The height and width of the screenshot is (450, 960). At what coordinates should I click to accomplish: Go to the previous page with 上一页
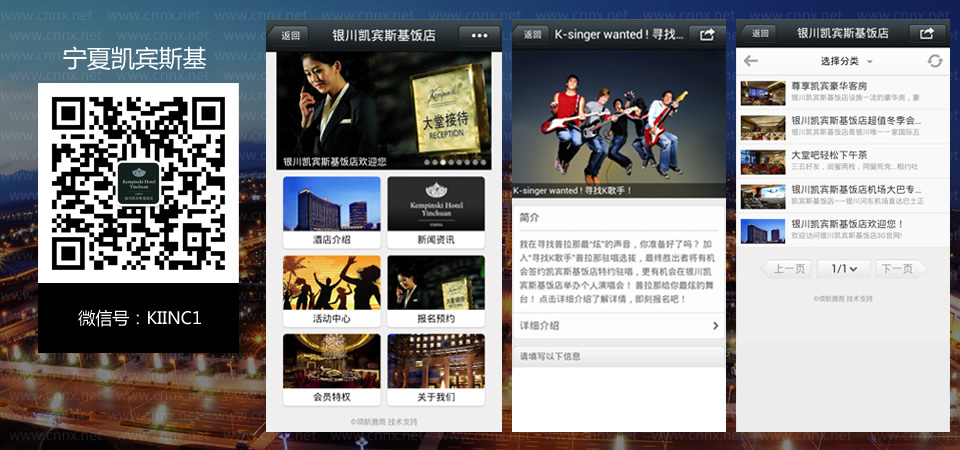coord(786,269)
